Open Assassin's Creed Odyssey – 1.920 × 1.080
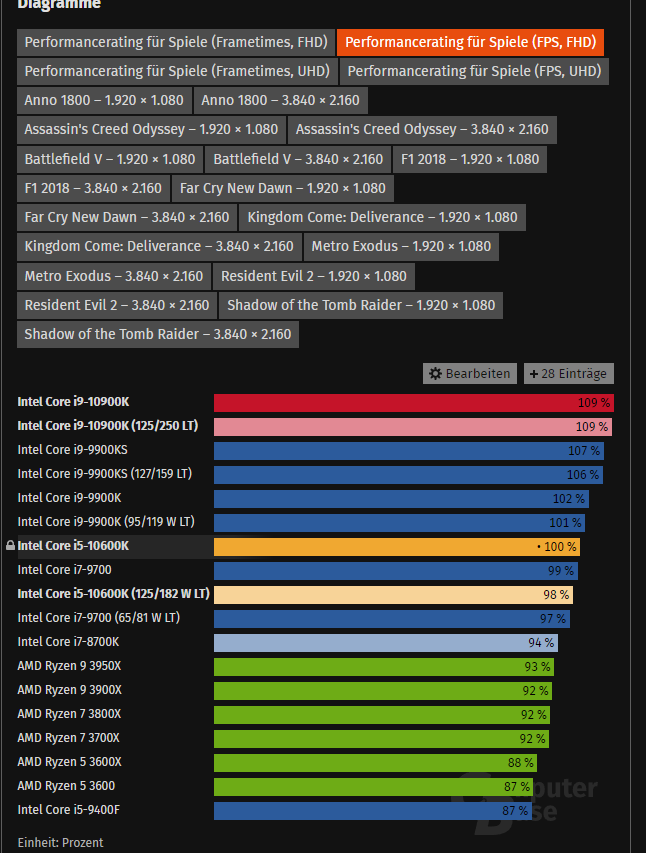 tap(151, 129)
